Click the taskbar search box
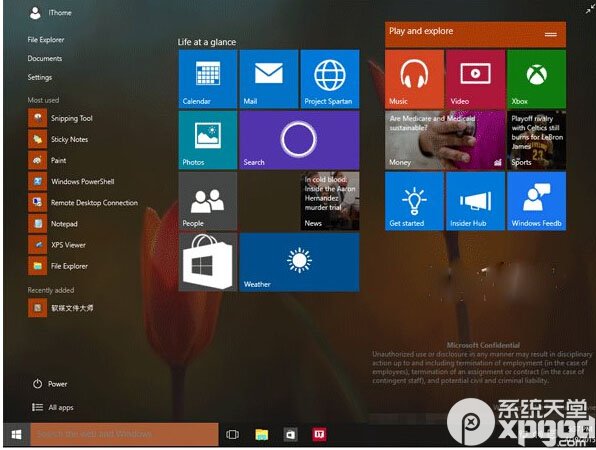Image resolution: width=596 pixels, height=450 pixels. pos(124,434)
